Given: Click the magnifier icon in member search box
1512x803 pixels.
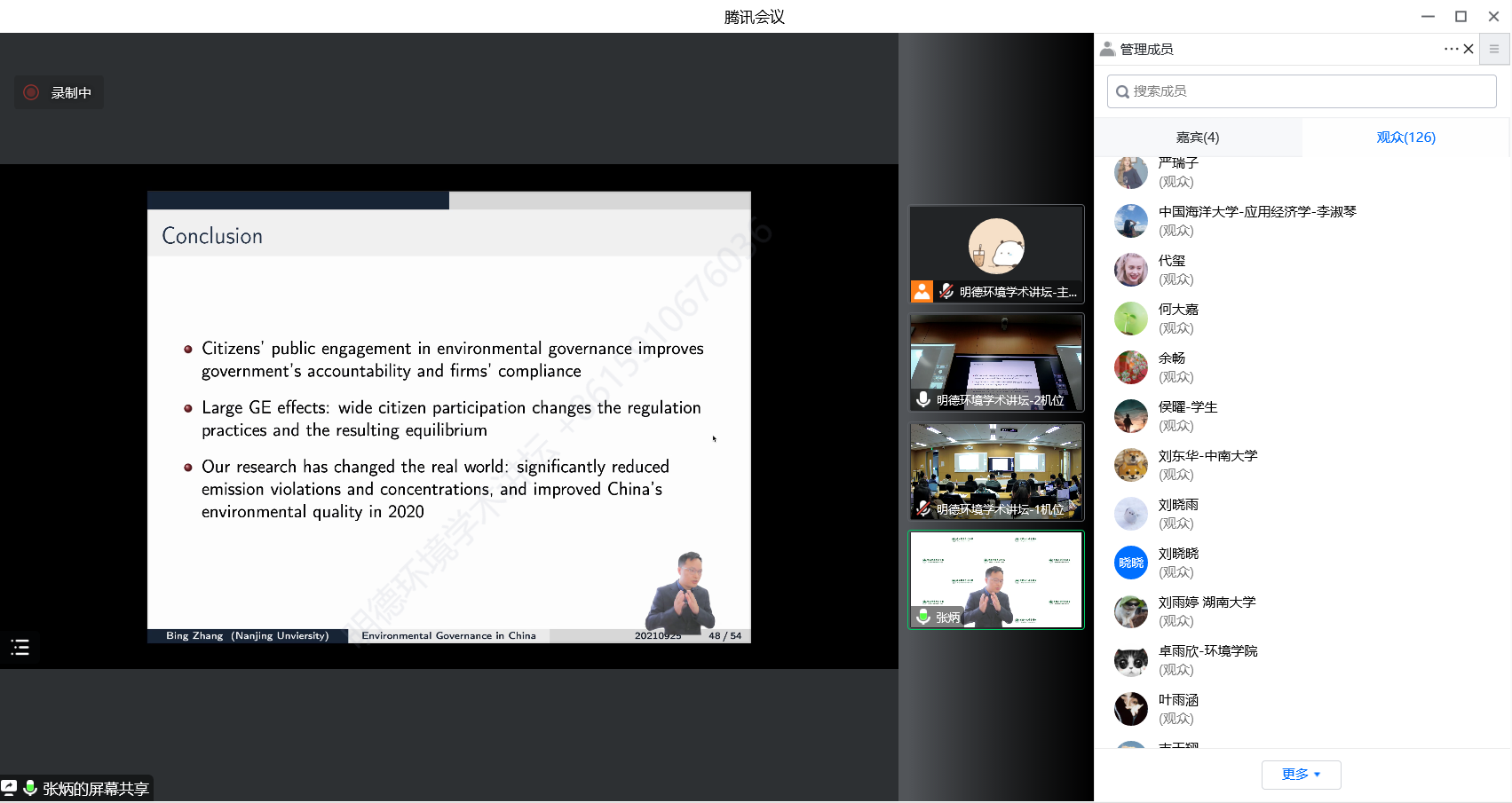Looking at the screenshot, I should [x=1122, y=91].
